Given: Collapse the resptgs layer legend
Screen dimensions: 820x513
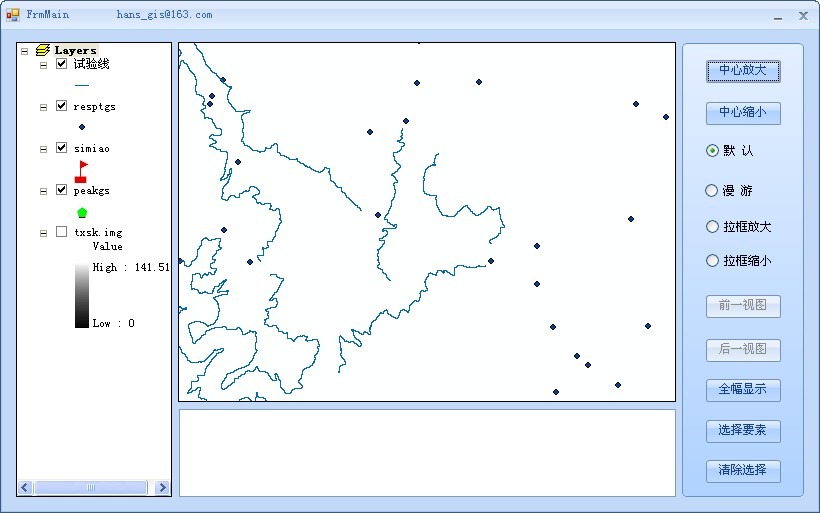Looking at the screenshot, I should 43,107.
